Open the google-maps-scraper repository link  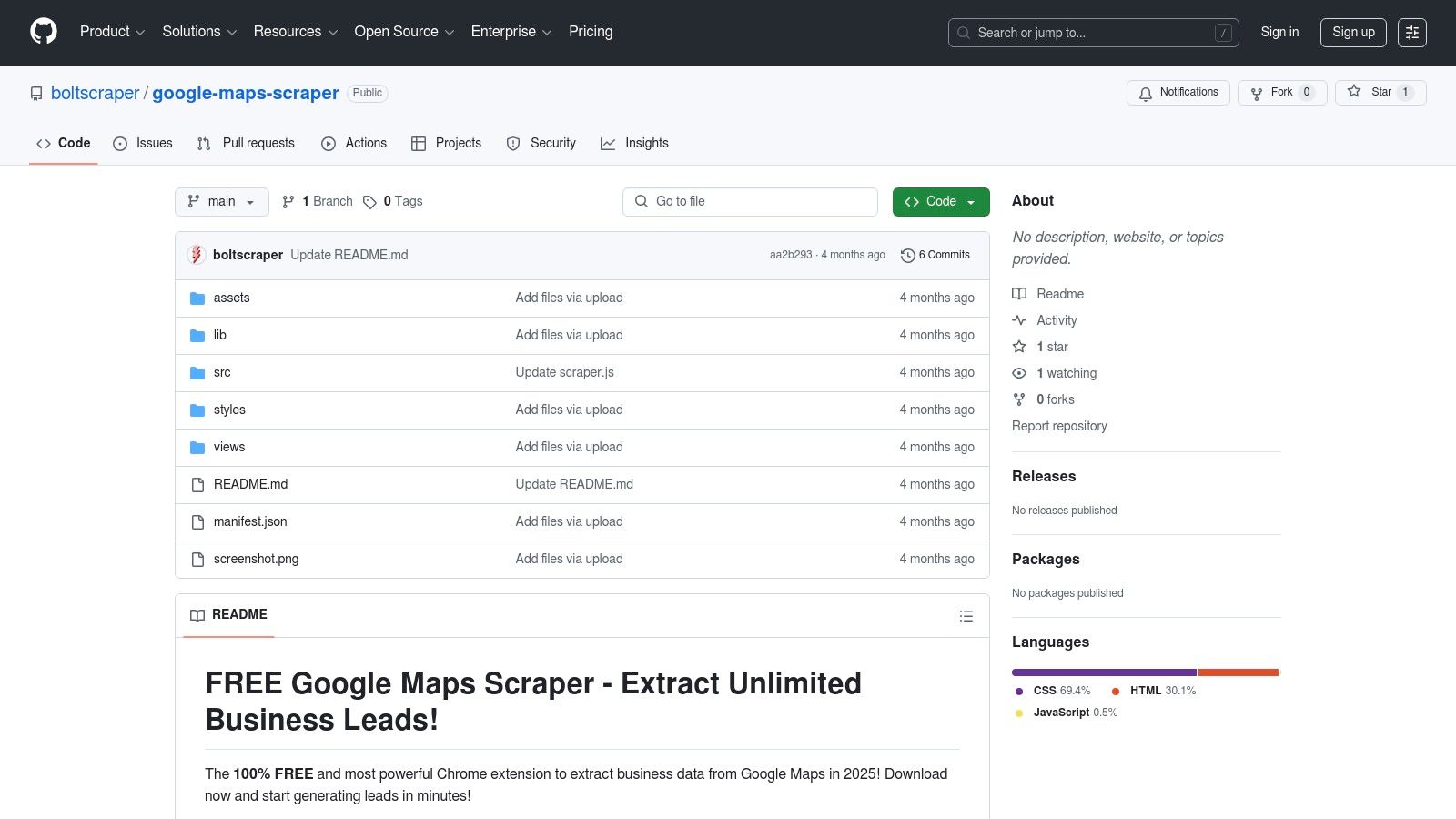(246, 93)
